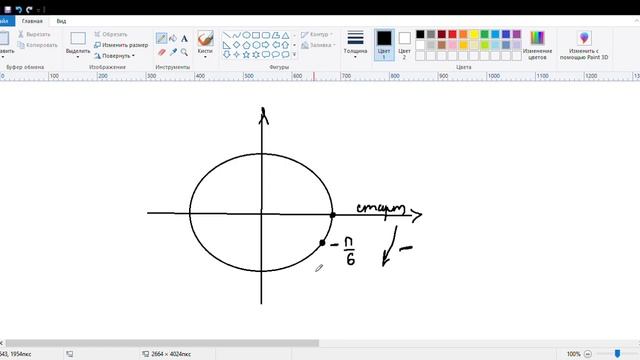
Task: Click the horizontal scrollbar thumb
Action: (162, 343)
